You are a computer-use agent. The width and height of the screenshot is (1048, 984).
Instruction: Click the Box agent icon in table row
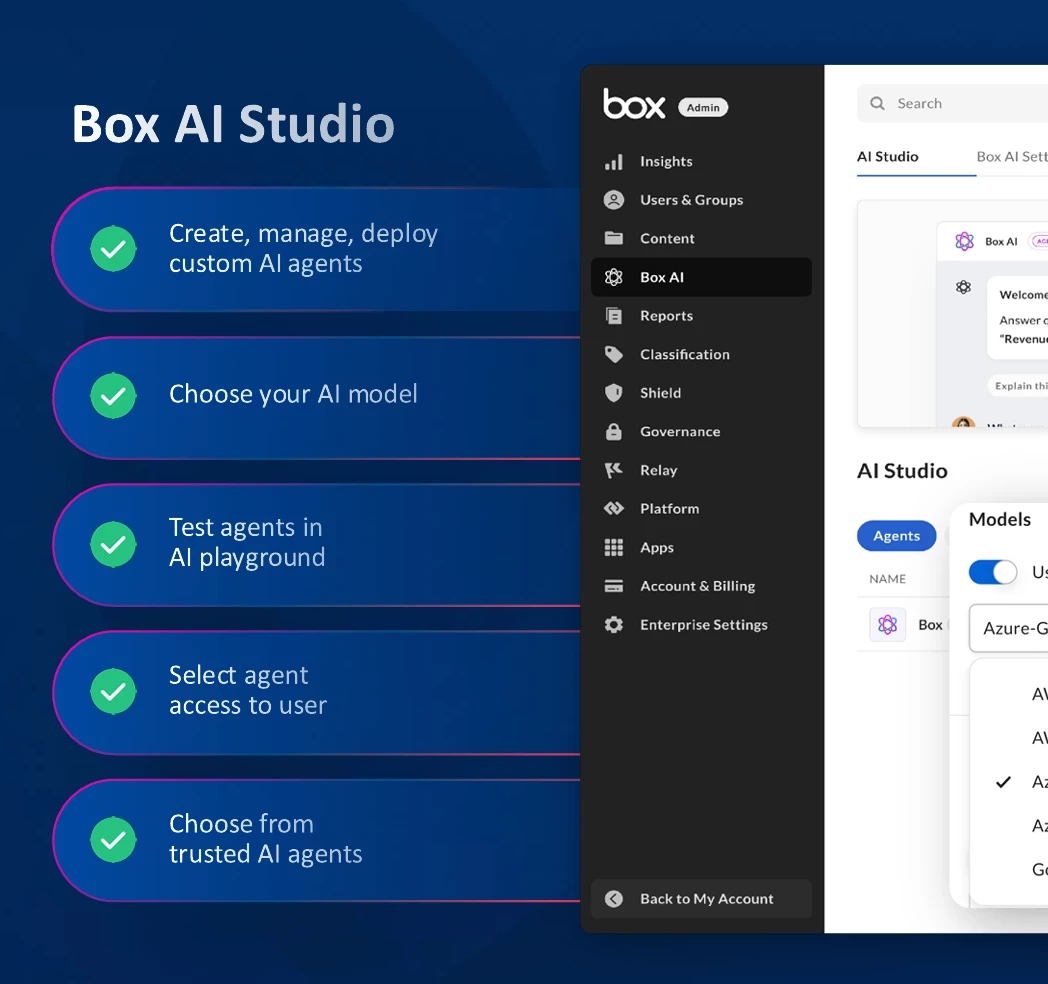pos(888,625)
